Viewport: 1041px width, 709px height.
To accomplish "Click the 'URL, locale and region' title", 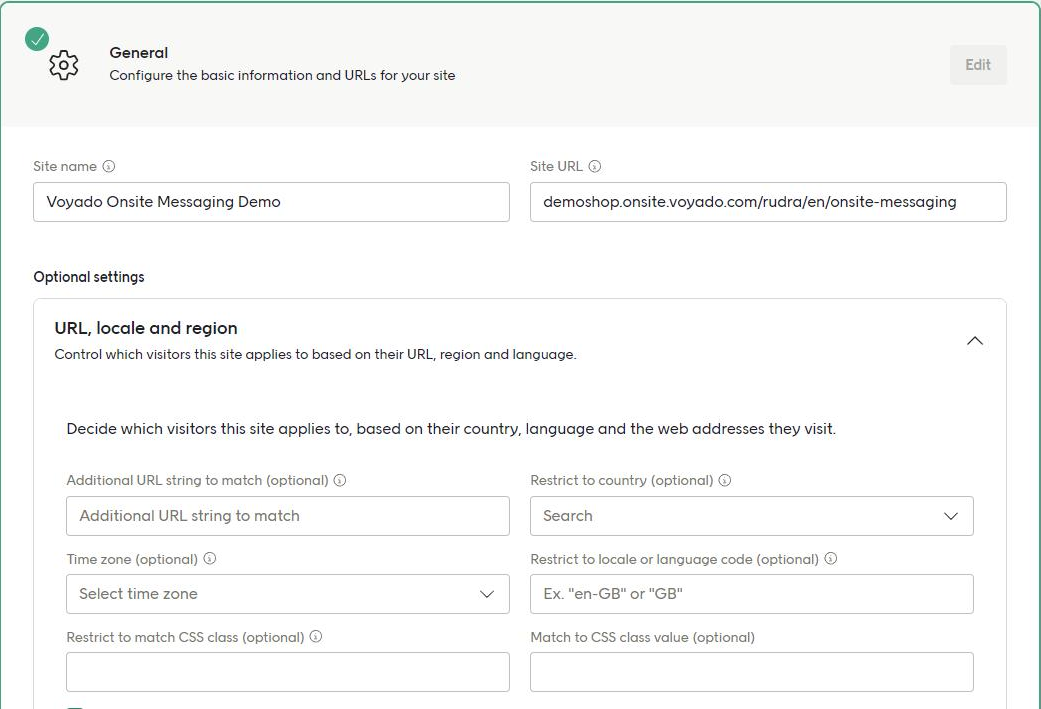I will pyautogui.click(x=146, y=328).
